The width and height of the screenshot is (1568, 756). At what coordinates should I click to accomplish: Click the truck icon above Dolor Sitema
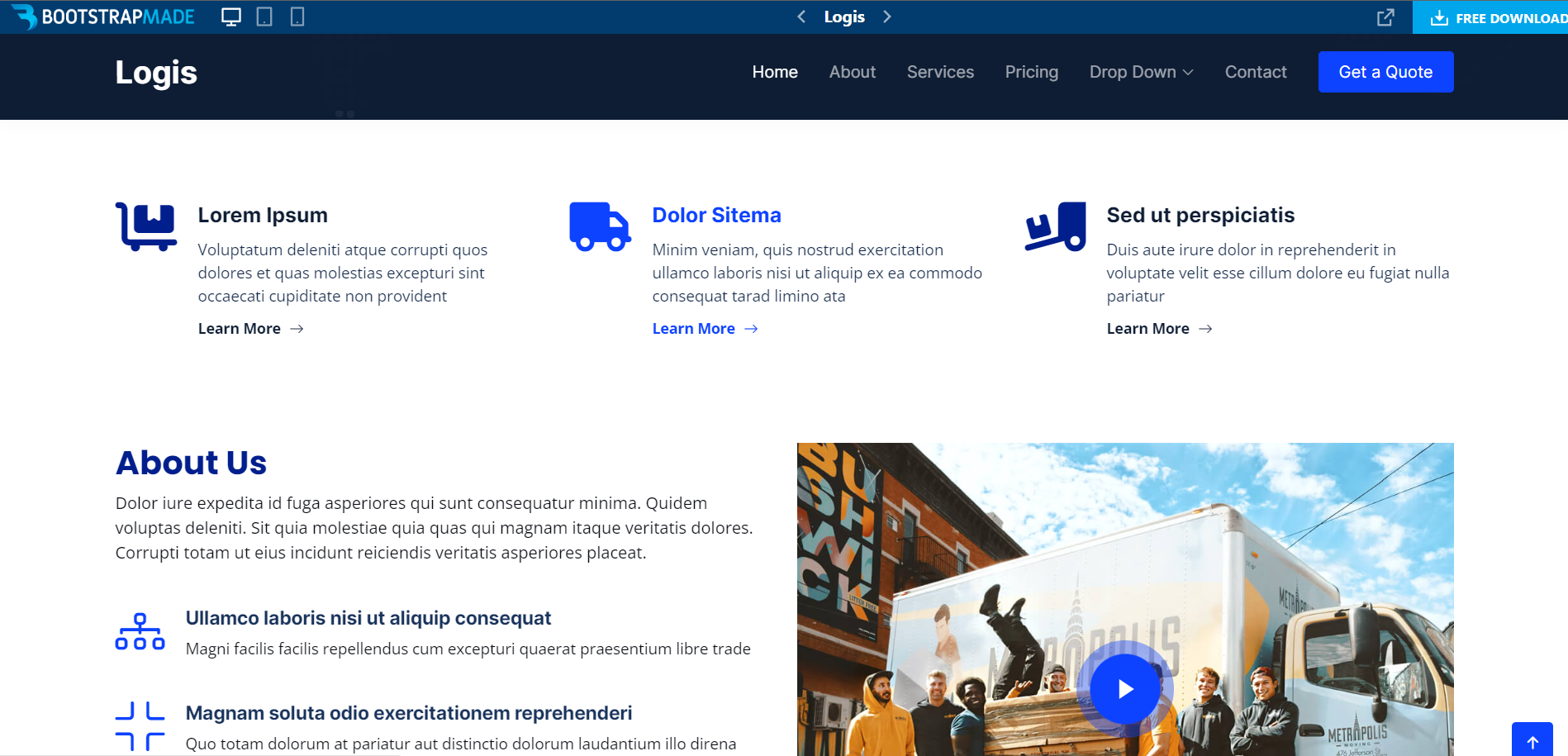pyautogui.click(x=600, y=225)
